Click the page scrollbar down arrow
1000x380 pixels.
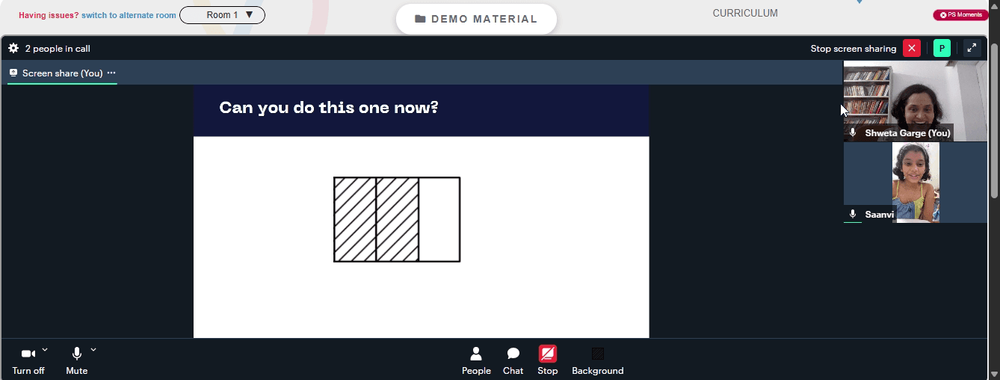(x=994, y=374)
